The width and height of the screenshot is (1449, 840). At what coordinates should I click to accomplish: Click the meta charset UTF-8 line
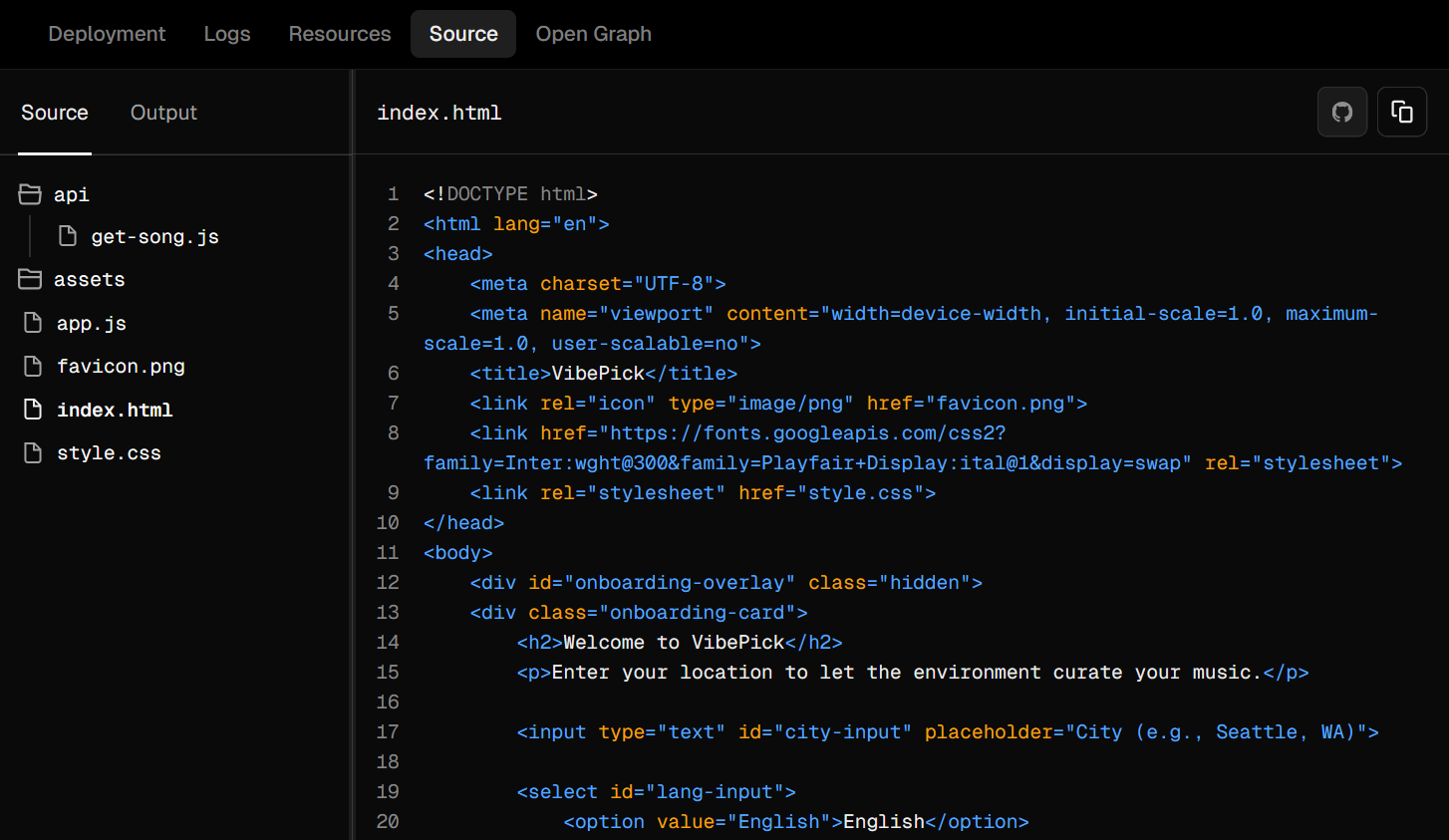coord(598,284)
